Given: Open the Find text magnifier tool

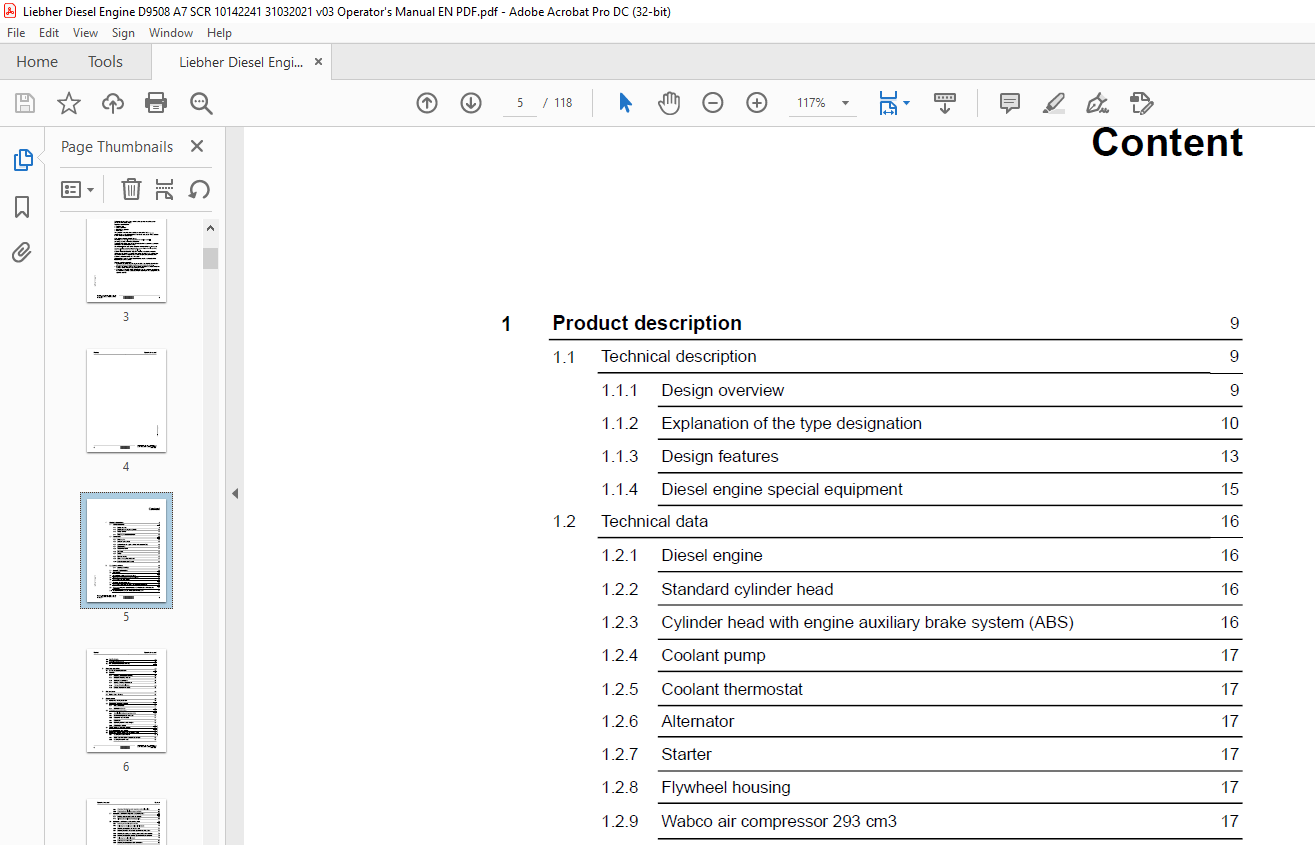Looking at the screenshot, I should [201, 103].
